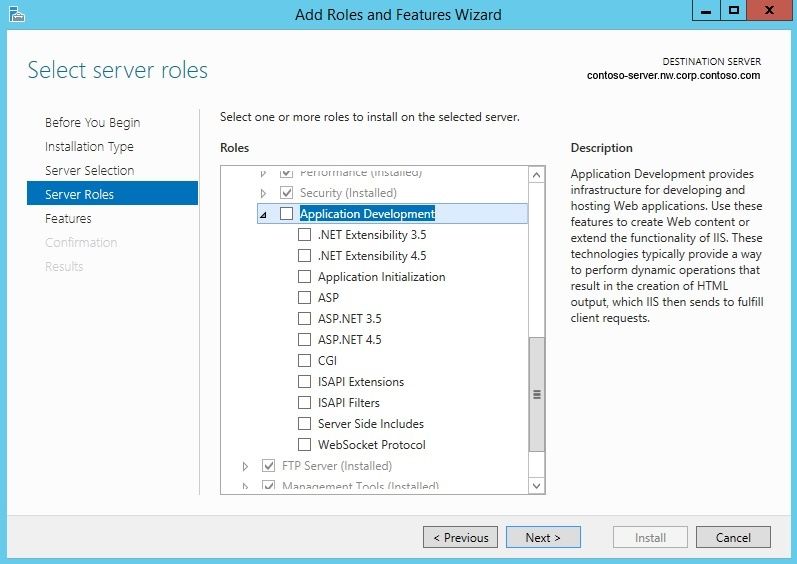Expand the Security (Installed) node
The image size is (797, 564).
[x=263, y=193]
